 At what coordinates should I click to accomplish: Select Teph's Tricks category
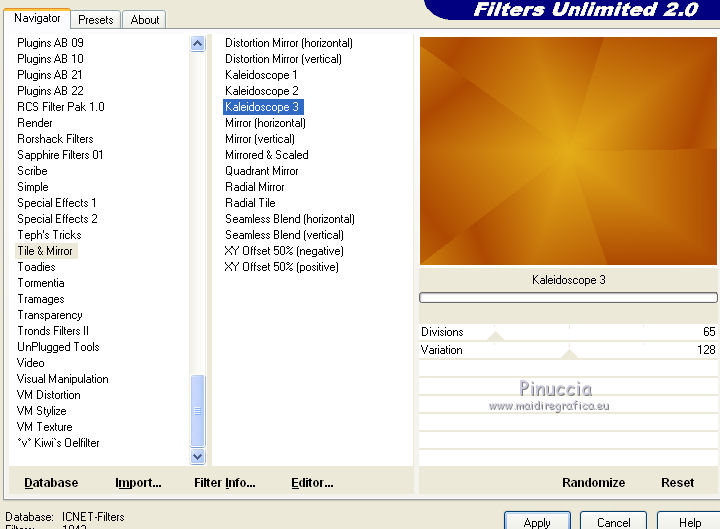point(50,235)
